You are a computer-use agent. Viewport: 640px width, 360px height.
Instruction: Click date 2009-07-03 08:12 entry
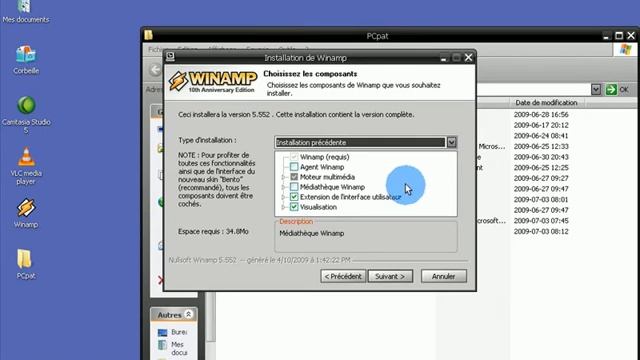pyautogui.click(x=541, y=231)
